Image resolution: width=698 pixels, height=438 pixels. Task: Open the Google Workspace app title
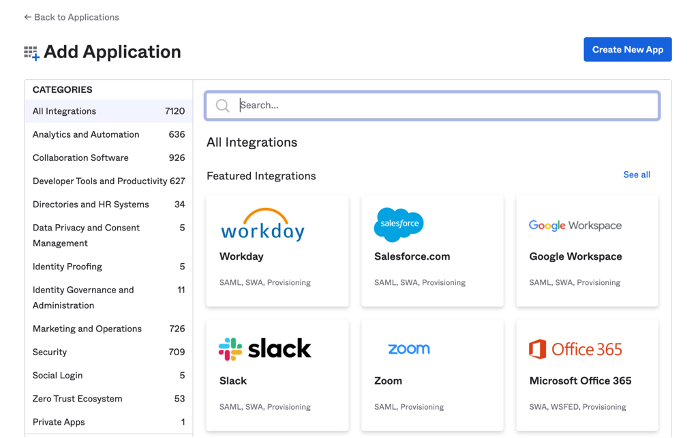pos(576,256)
